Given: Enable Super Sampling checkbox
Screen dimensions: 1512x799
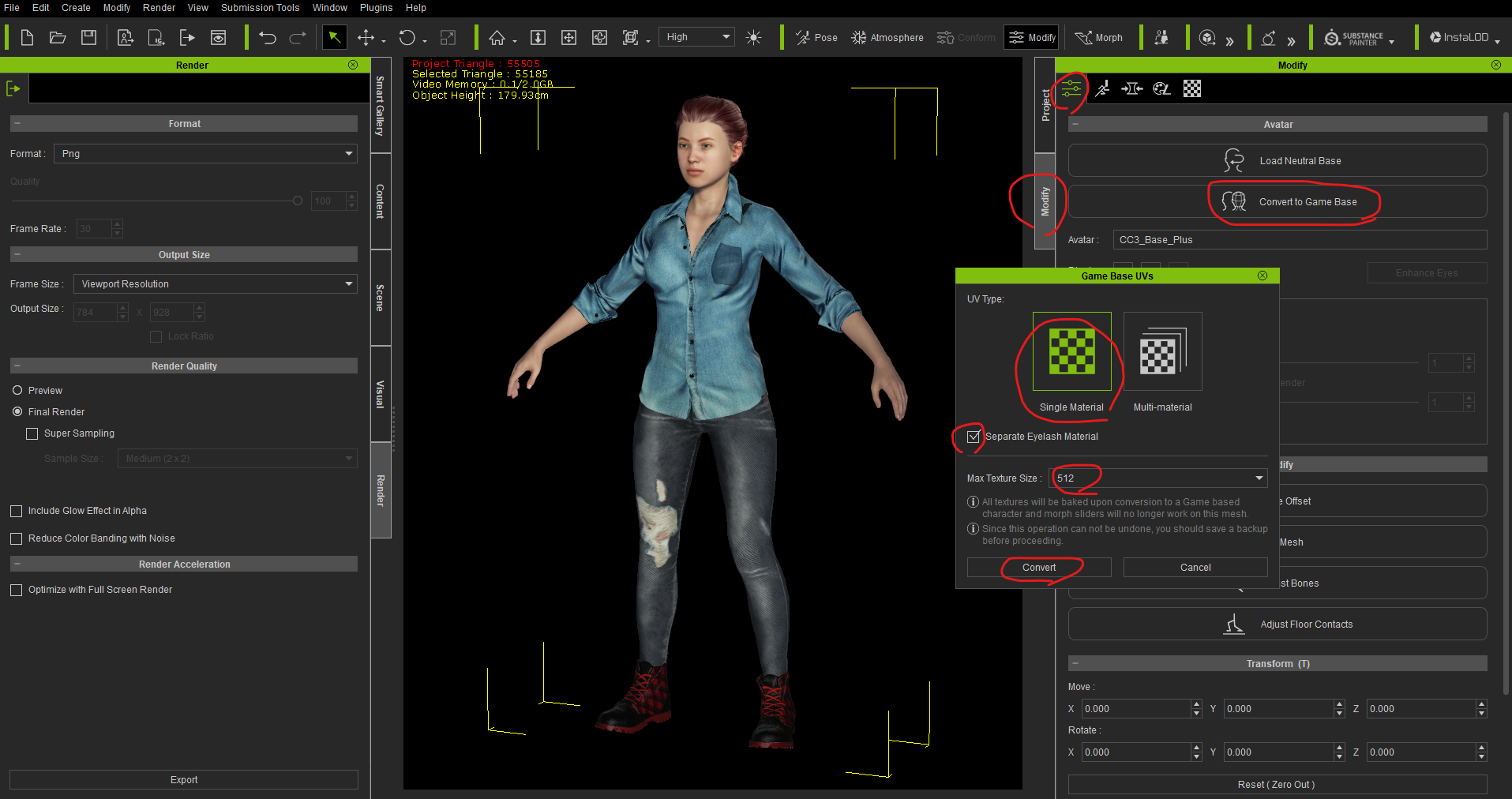Looking at the screenshot, I should [32, 433].
